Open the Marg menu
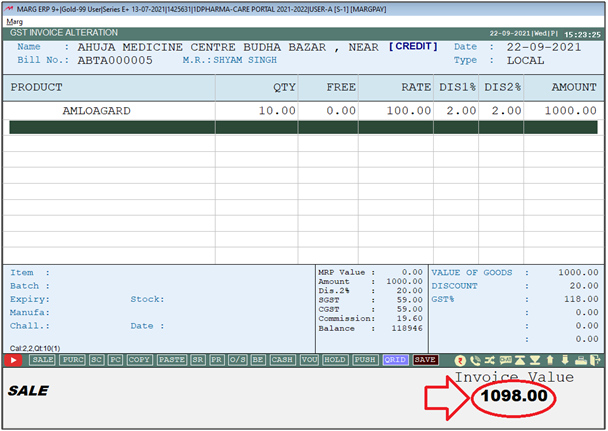Screen dimensions: 608x431 [x=15, y=22]
